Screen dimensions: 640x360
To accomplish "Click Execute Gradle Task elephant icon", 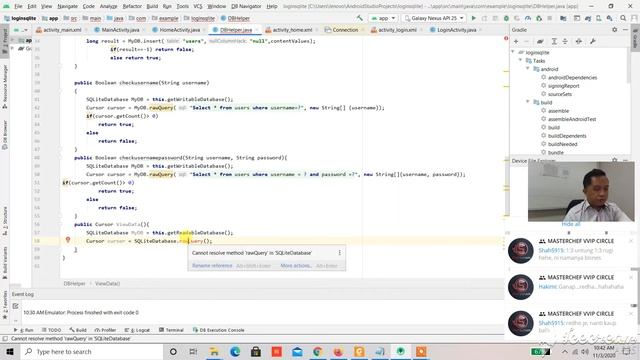I will 540,41.
